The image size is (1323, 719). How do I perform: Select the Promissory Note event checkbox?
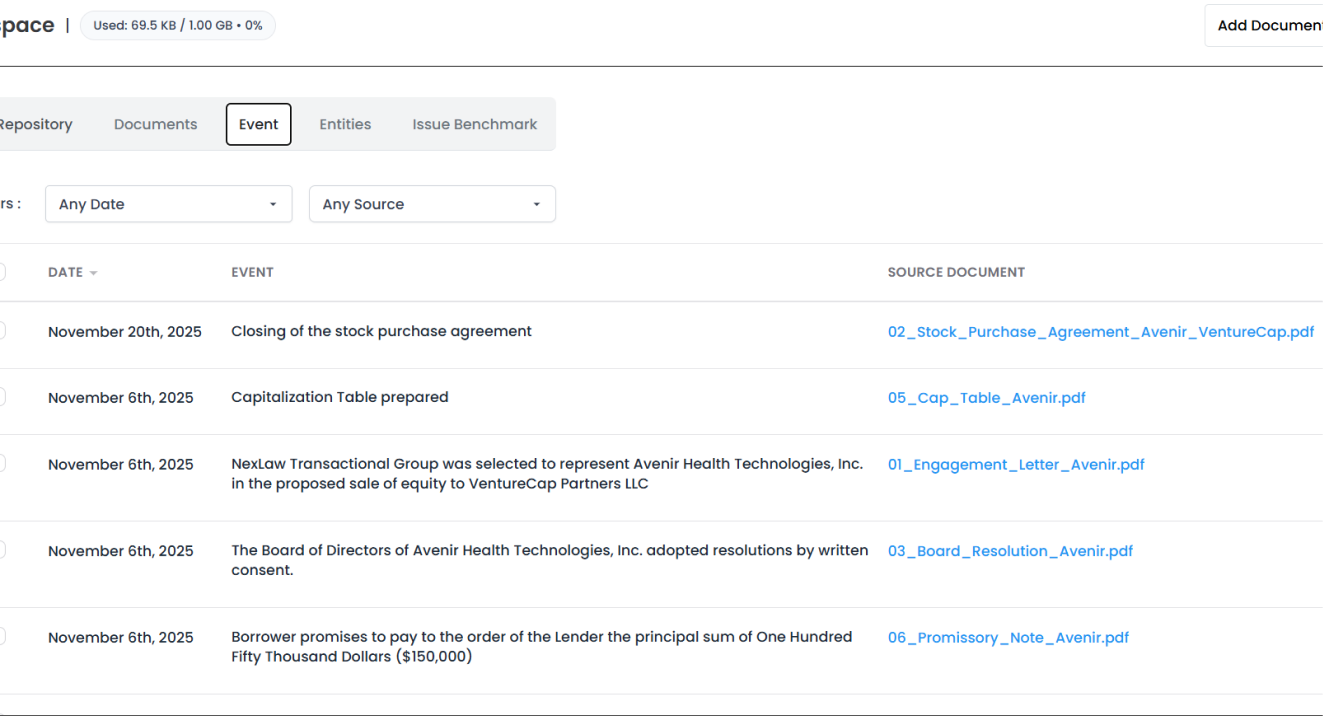2,637
